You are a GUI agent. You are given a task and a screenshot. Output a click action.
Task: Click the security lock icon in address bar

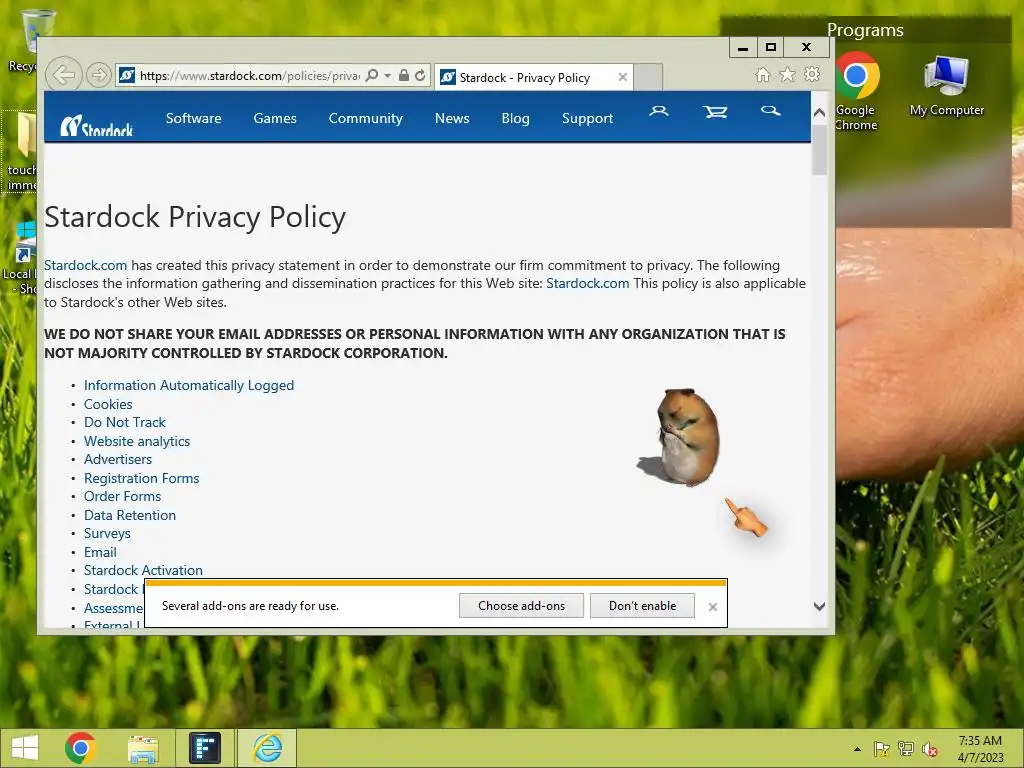coord(404,75)
